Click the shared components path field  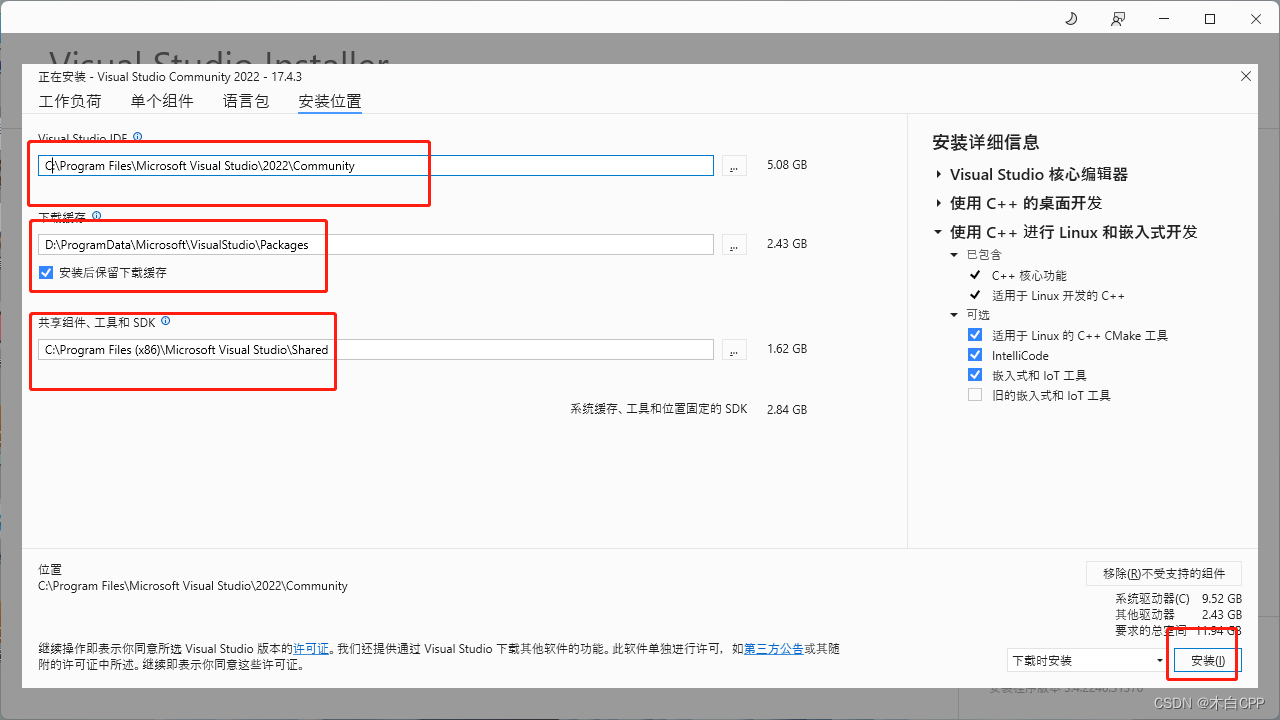(x=376, y=349)
